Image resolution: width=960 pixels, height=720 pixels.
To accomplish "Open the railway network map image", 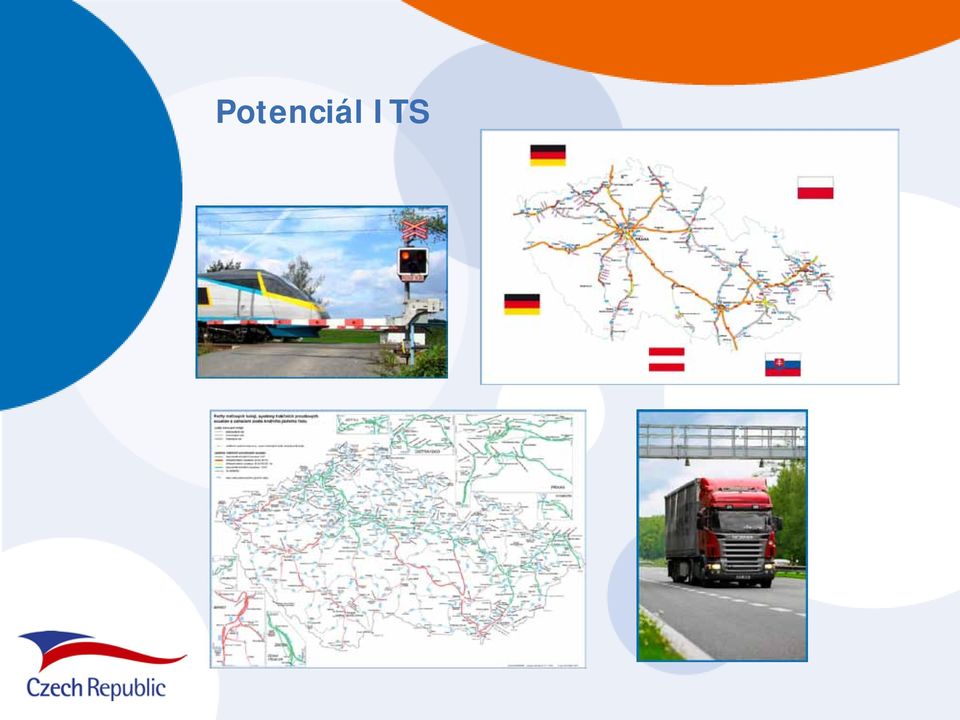I will click(398, 539).
